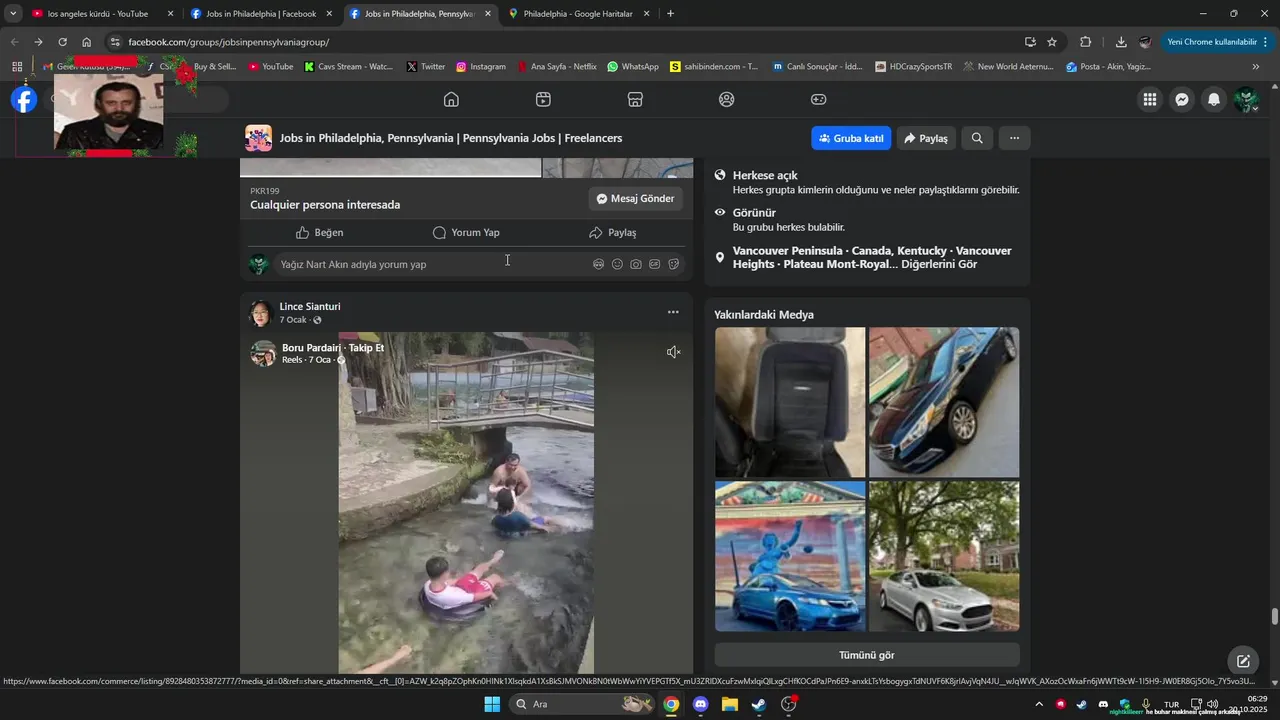Switch to 'Philadelphia - Google Haritalar' tab

pos(578,14)
